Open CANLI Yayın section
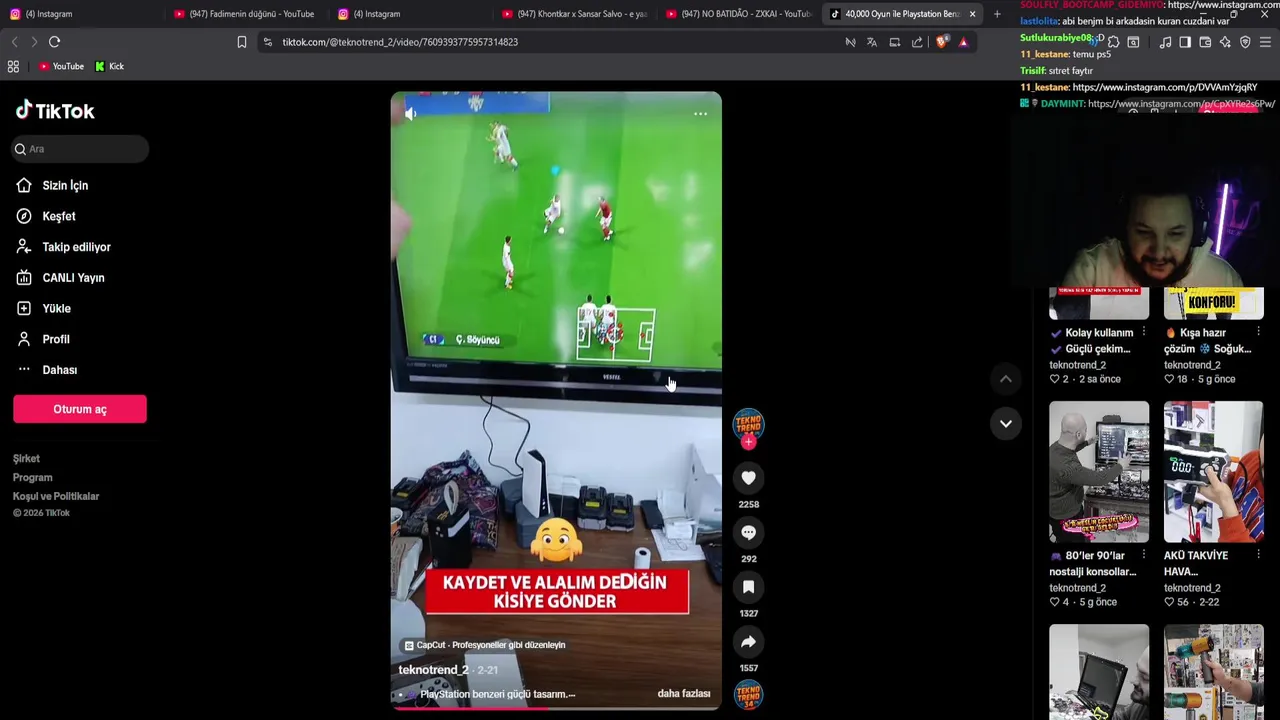1280x720 pixels. [x=73, y=278]
